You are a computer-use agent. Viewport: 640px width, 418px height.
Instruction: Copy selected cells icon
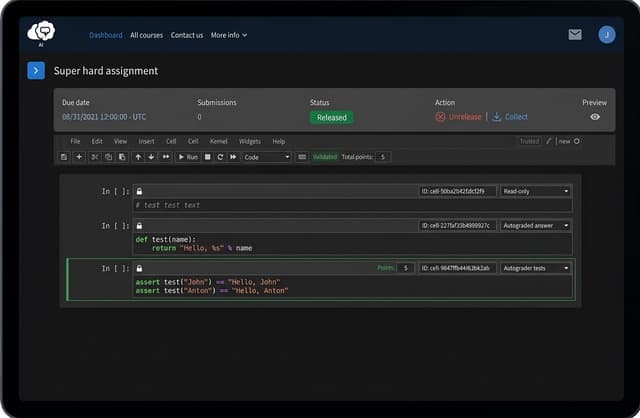pyautogui.click(x=108, y=157)
